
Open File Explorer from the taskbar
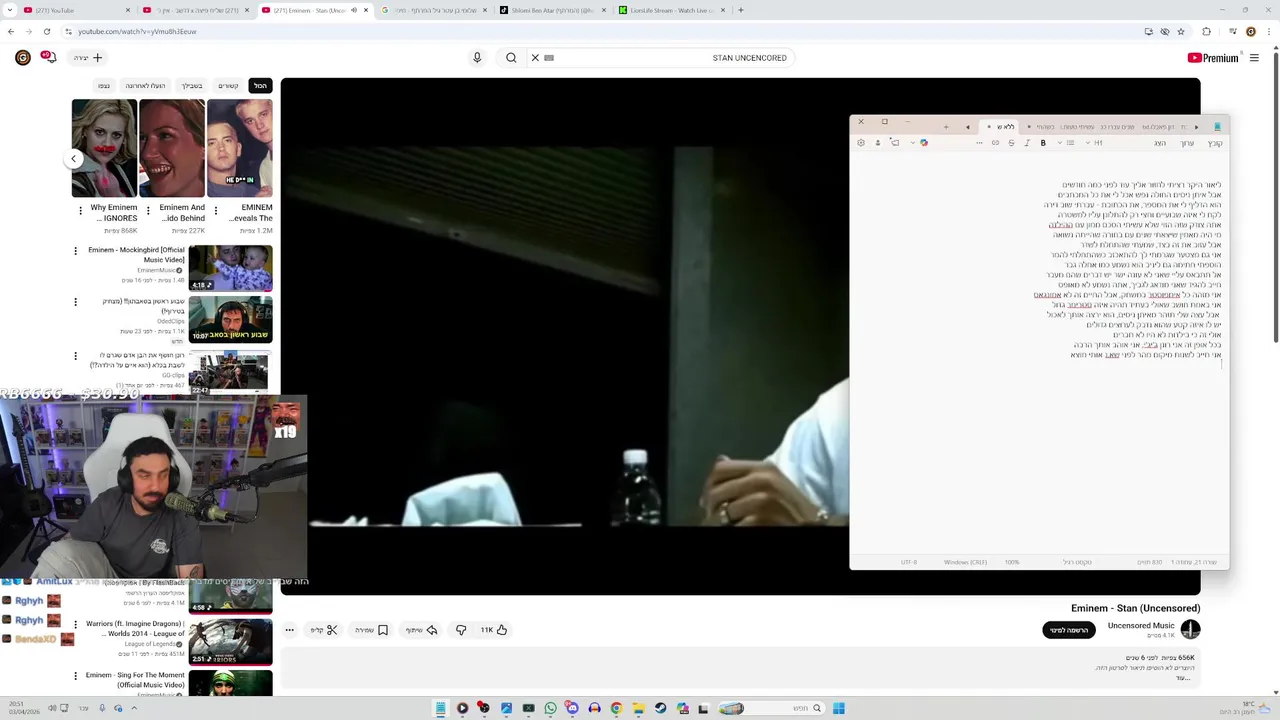coord(638,708)
